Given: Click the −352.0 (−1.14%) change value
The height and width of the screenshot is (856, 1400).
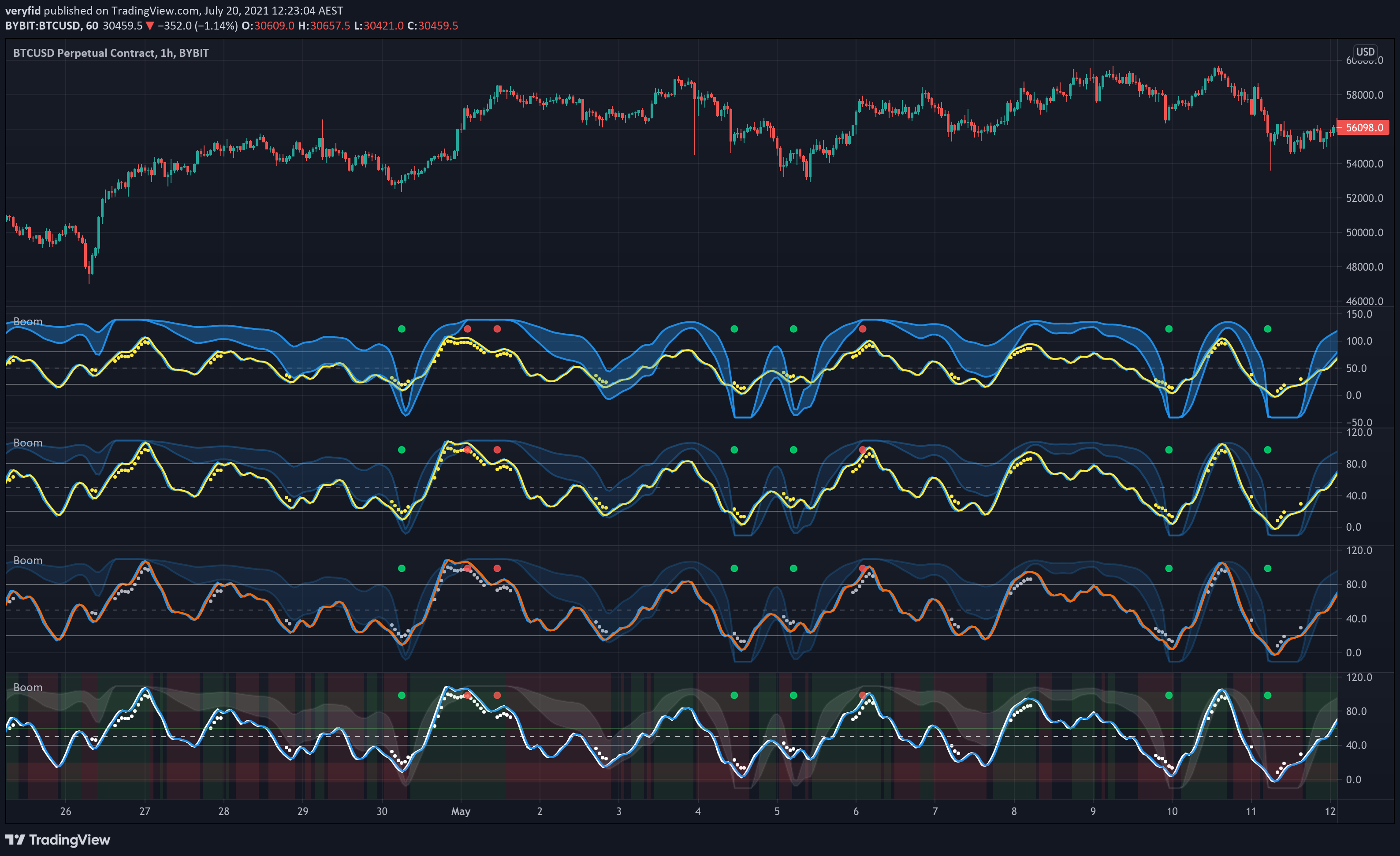Looking at the screenshot, I should [197, 26].
